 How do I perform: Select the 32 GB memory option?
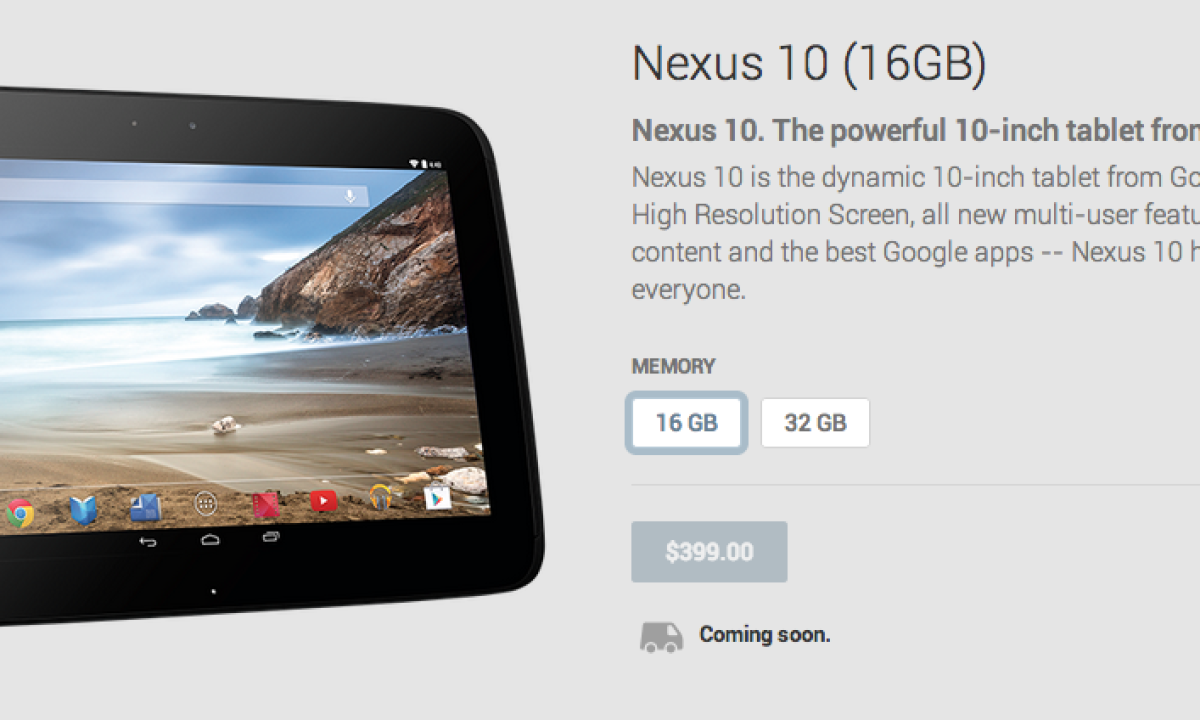pos(815,423)
